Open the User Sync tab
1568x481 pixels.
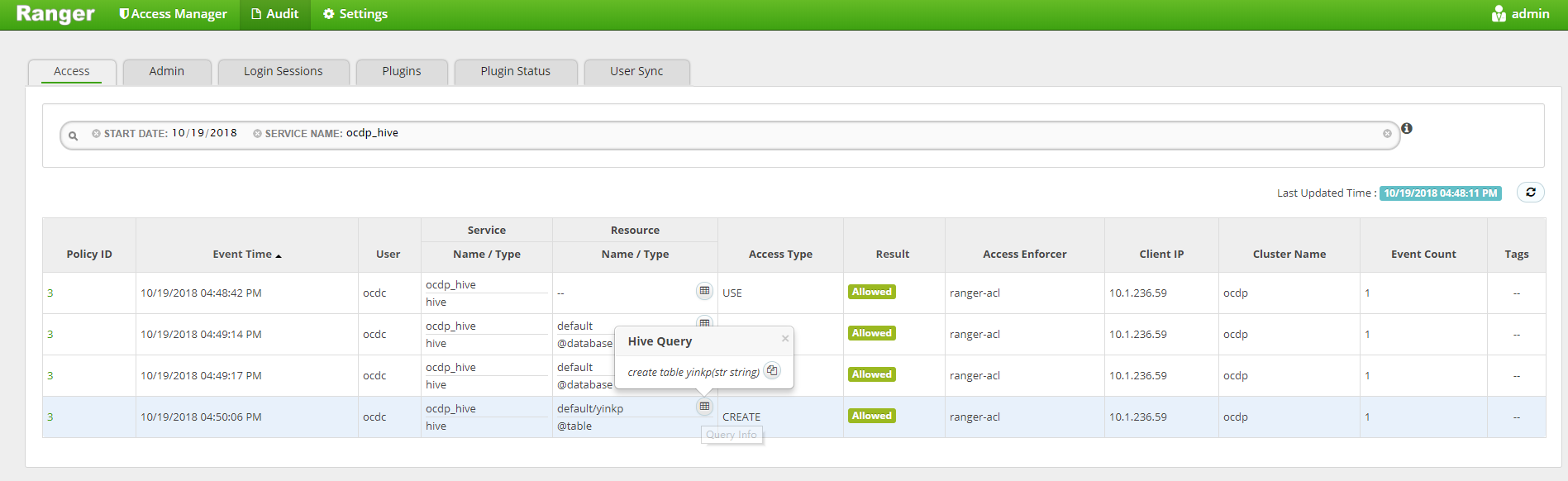636,71
